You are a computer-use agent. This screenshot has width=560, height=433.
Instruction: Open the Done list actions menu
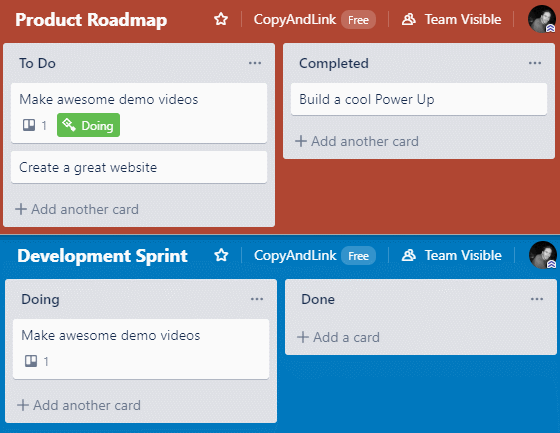[537, 299]
